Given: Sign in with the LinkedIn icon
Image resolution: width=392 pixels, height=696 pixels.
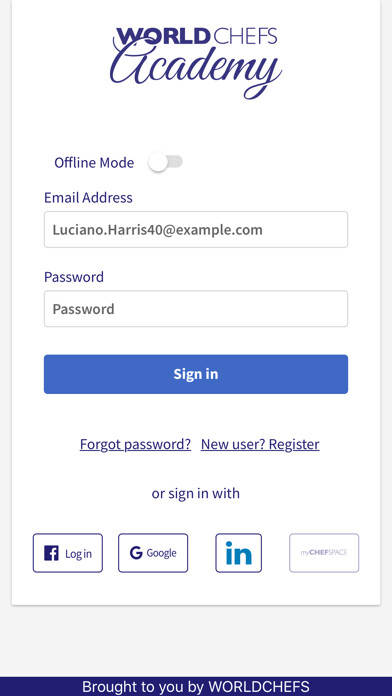Looking at the screenshot, I should point(238,553).
